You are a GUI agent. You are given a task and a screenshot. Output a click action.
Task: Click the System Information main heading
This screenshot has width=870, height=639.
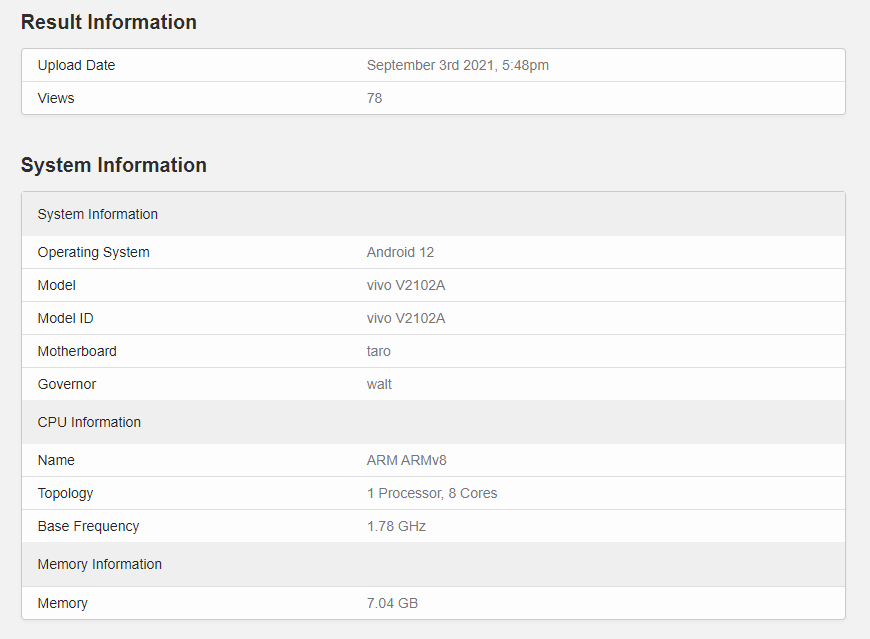pos(114,165)
